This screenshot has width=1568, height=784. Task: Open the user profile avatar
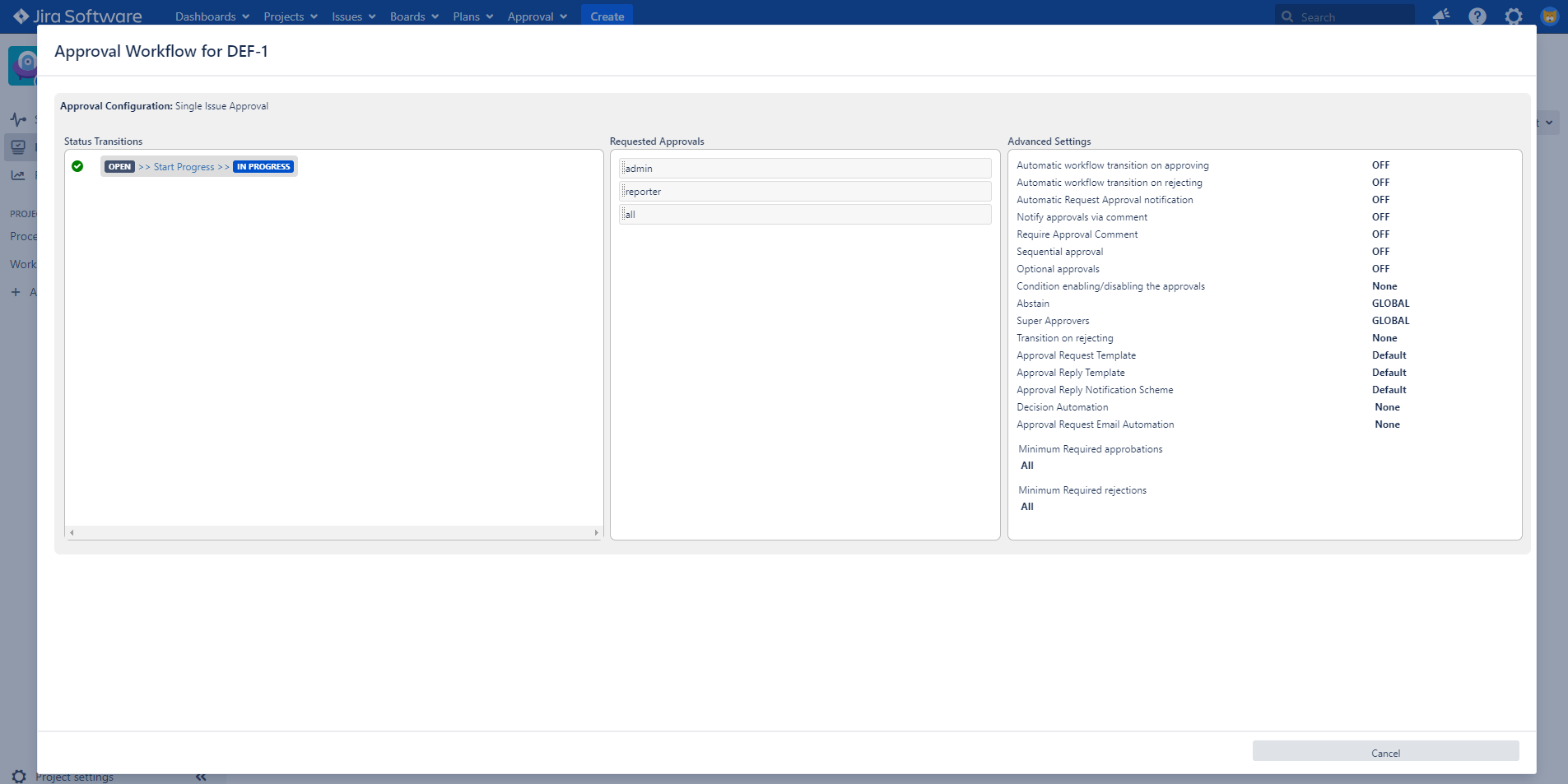click(1549, 16)
